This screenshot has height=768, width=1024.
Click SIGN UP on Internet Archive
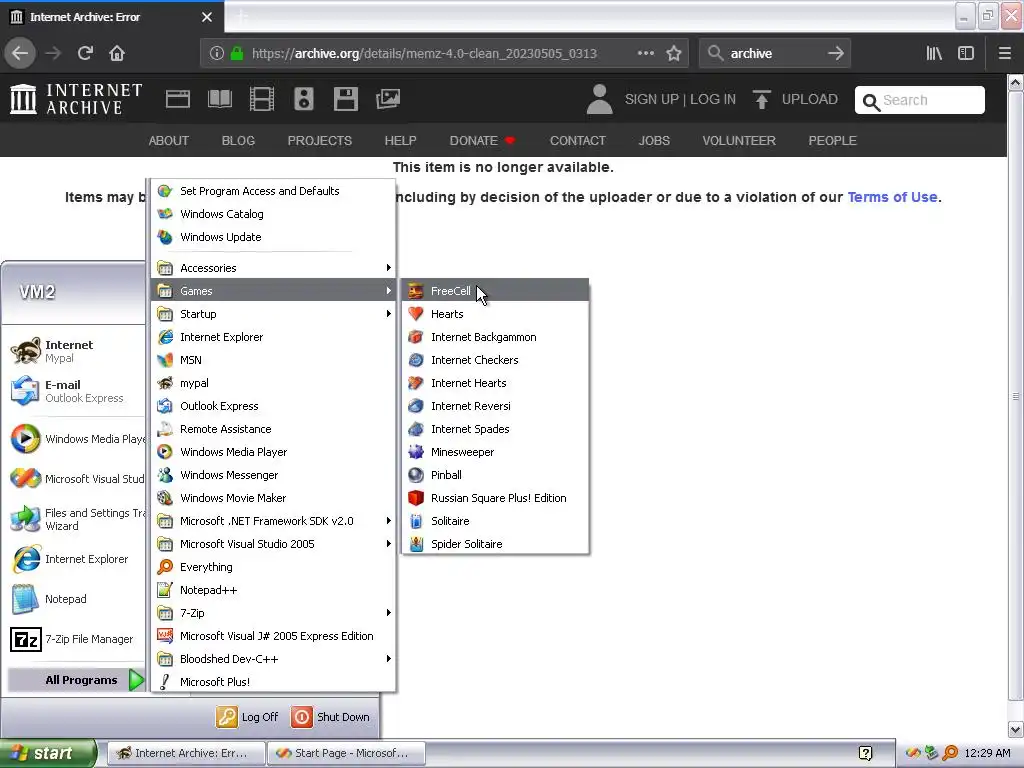pos(652,99)
